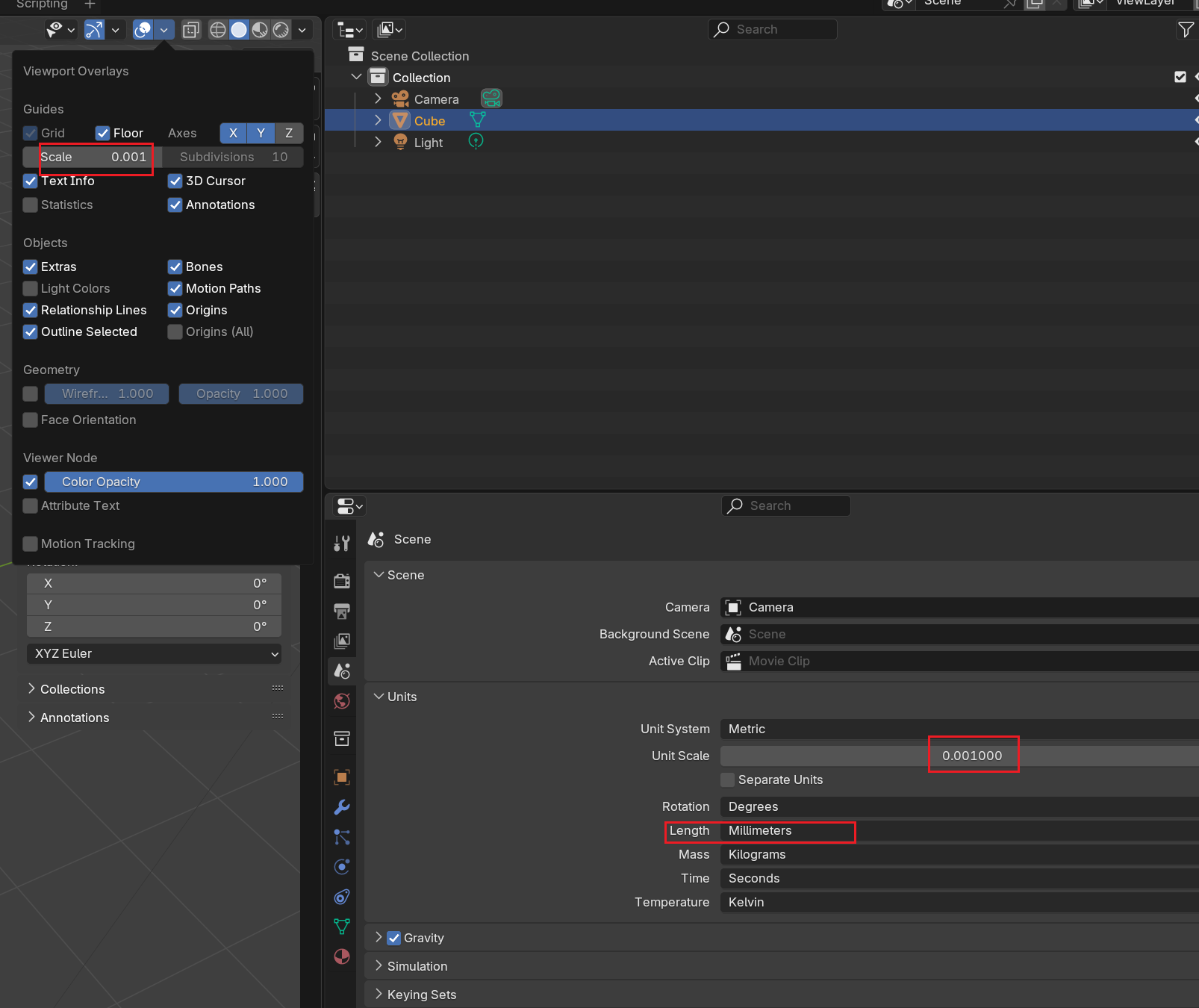Toggle Collection exclude checkbox in outliner
This screenshot has width=1199, height=1008.
pyautogui.click(x=1180, y=77)
